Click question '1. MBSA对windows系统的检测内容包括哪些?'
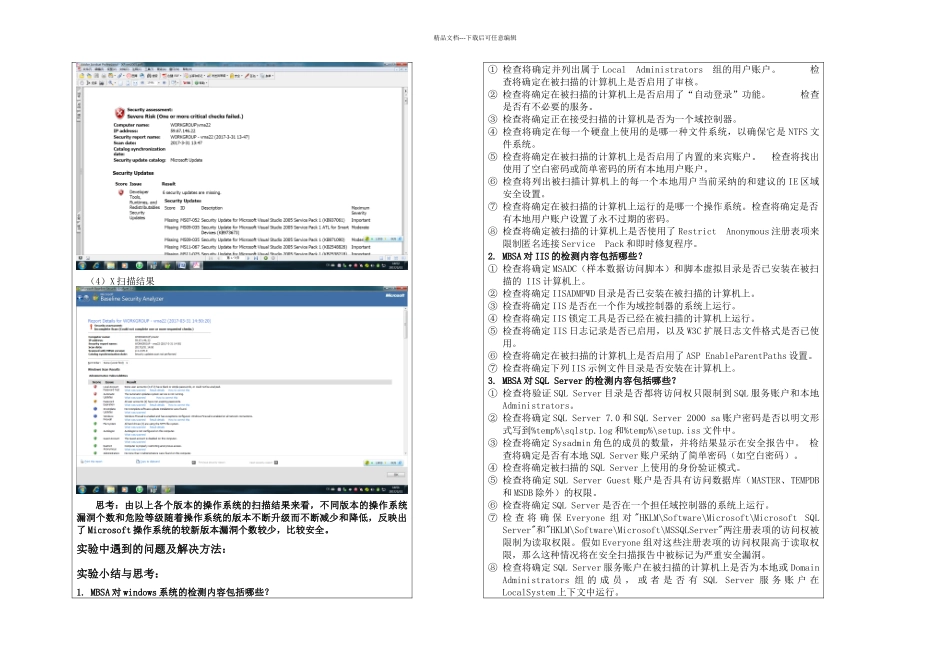 (x=173, y=592)
